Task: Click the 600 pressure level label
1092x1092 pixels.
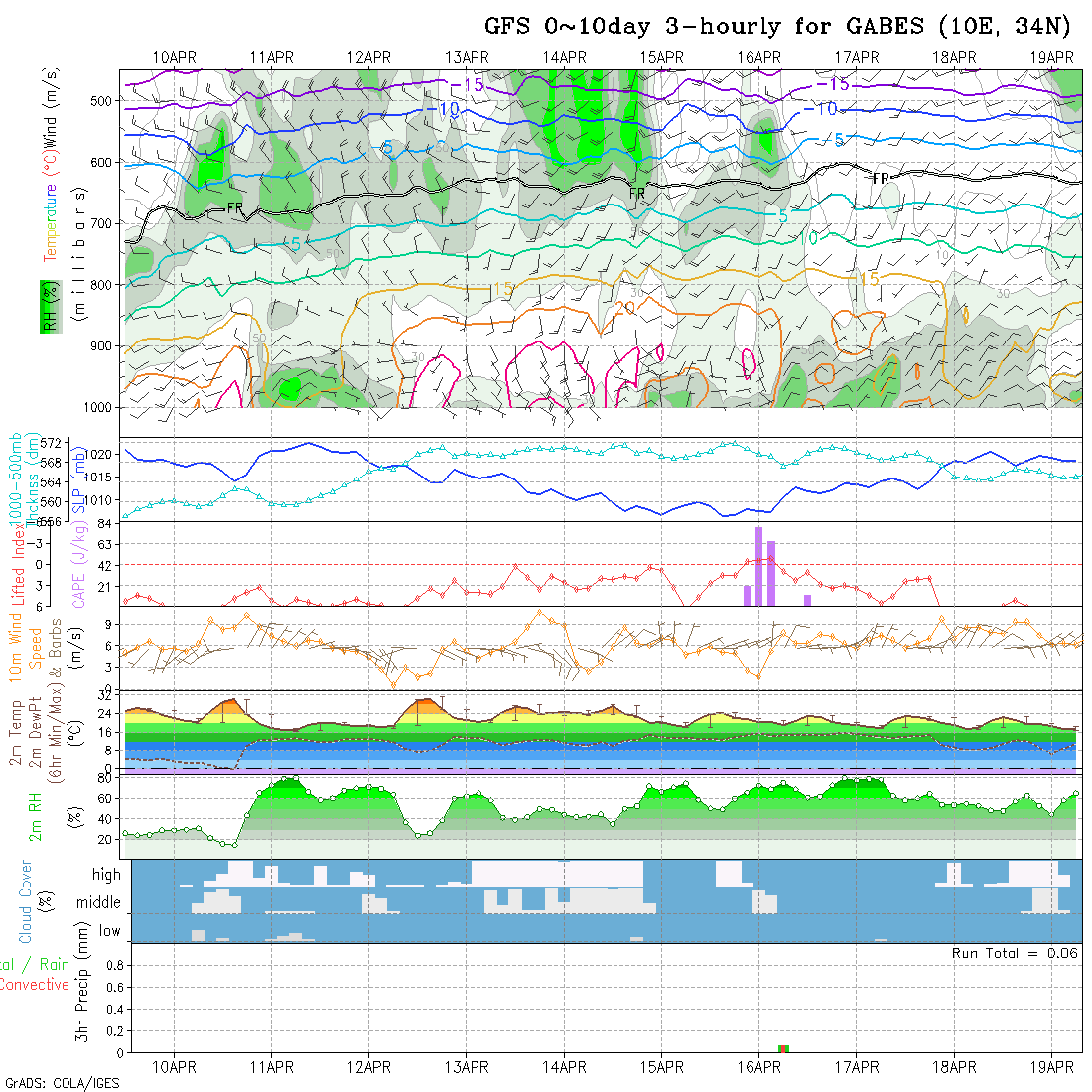Action: click(x=101, y=162)
